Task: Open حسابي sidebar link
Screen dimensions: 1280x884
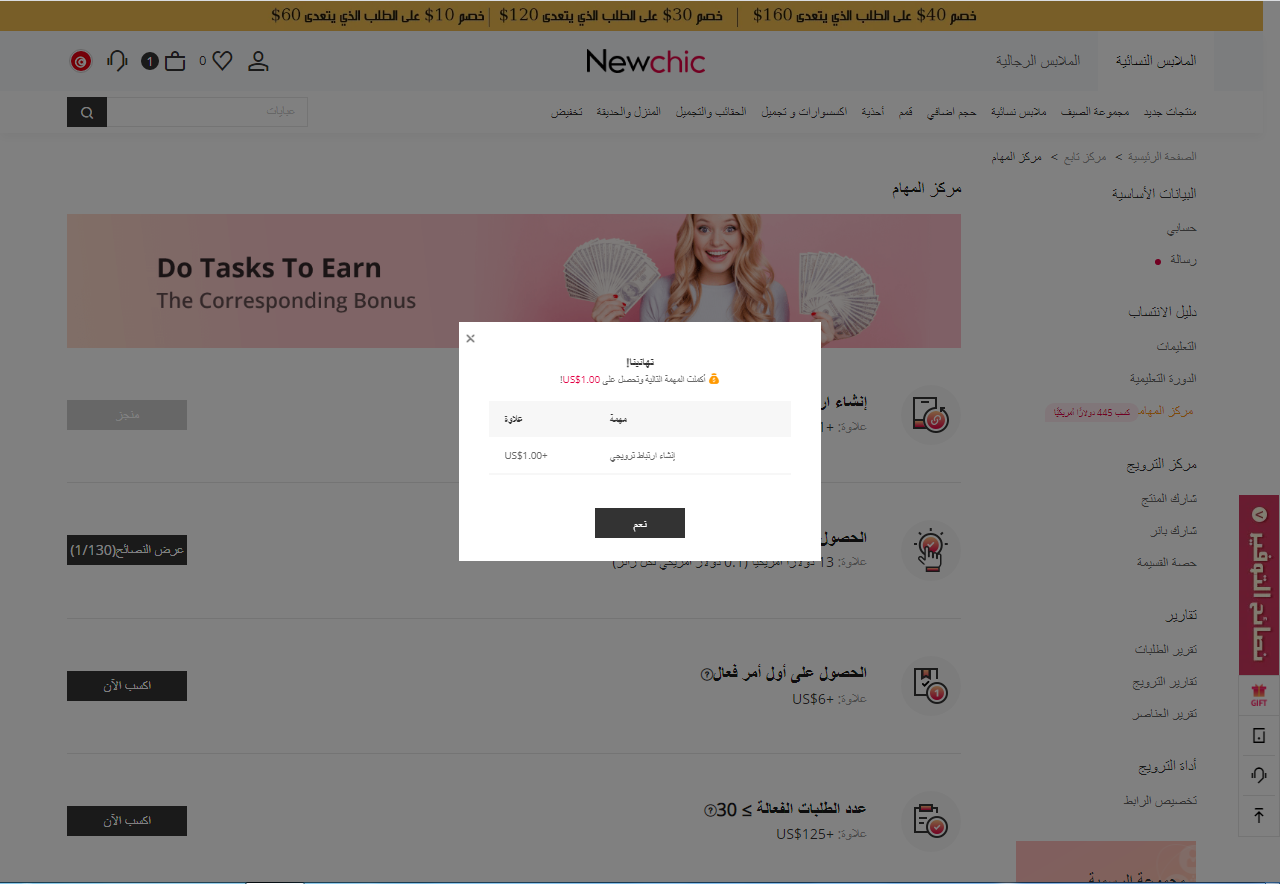Action: coord(1181,228)
